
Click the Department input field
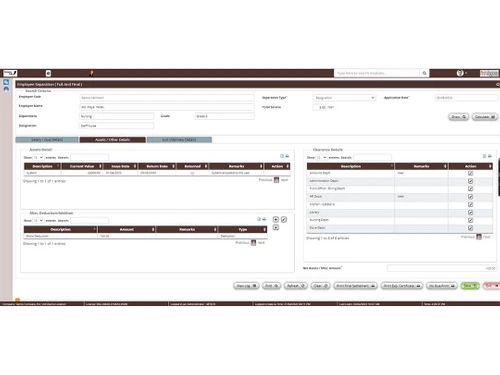(116, 116)
